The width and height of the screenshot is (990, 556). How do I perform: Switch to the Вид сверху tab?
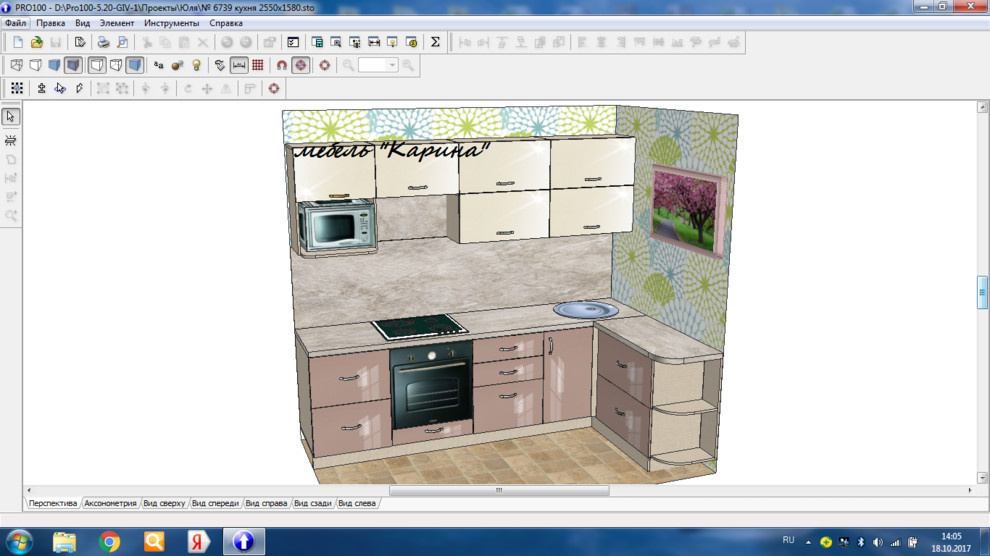tap(164, 503)
